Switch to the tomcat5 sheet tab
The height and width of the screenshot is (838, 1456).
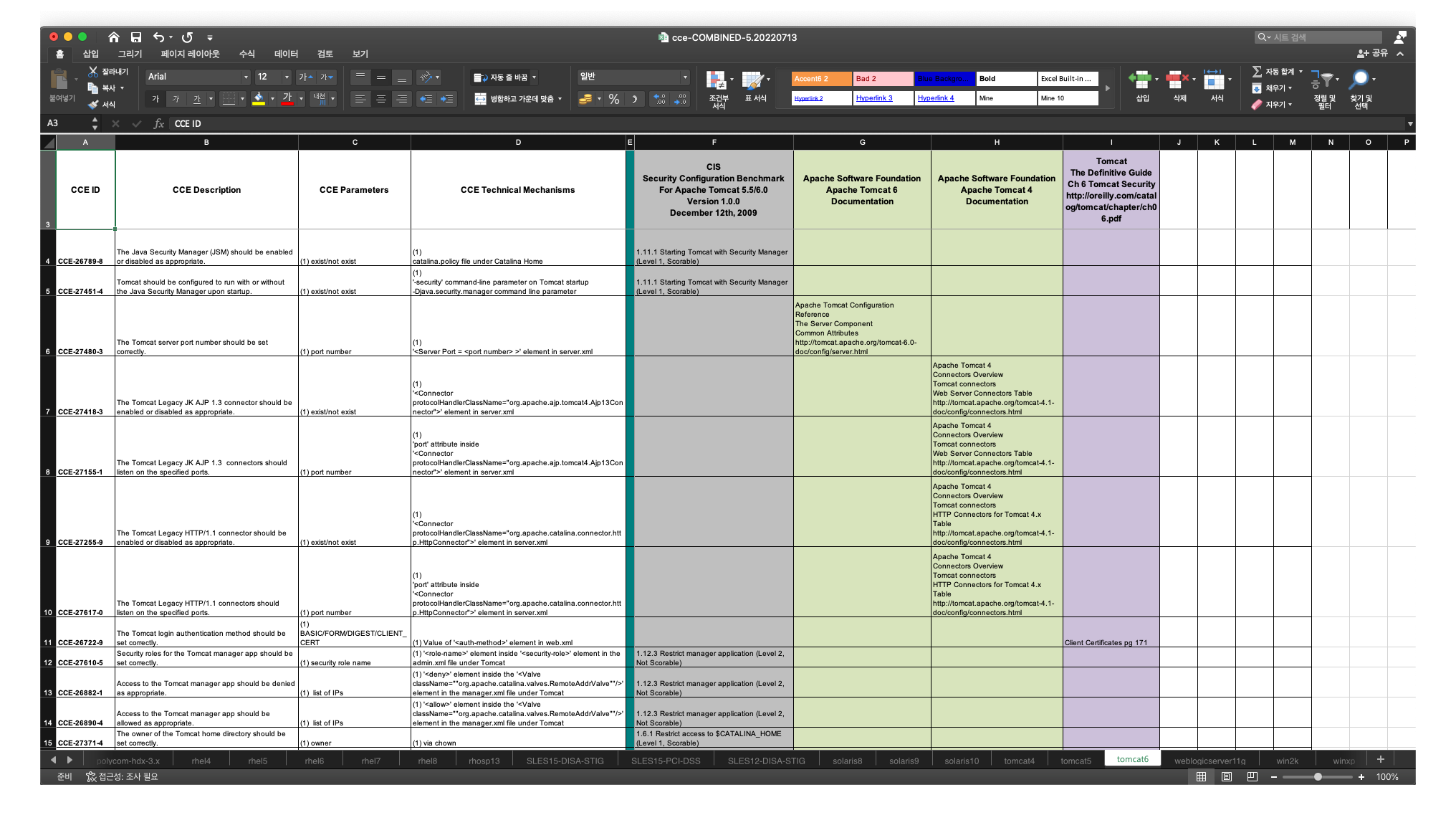tap(1076, 761)
